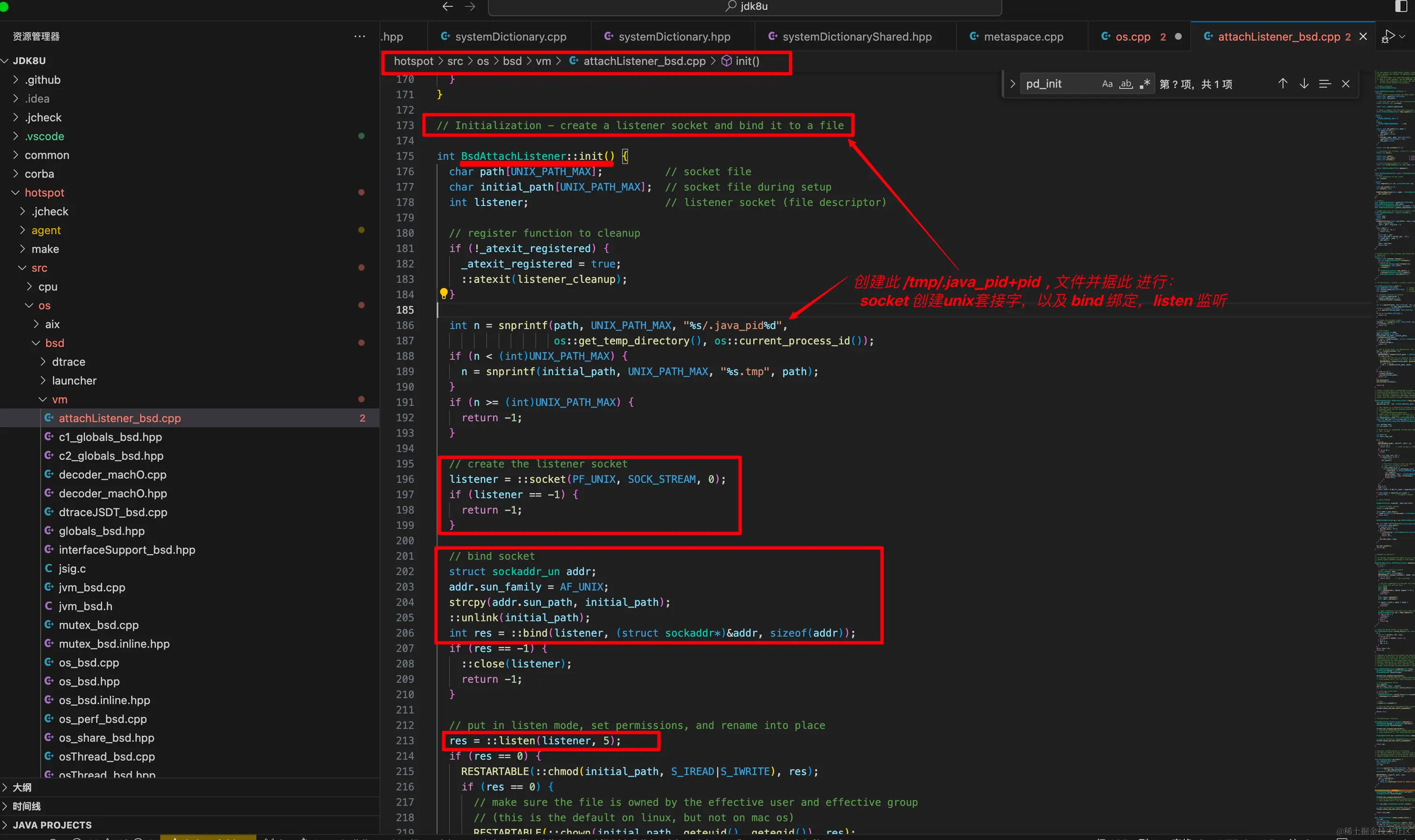Switch to metaspace.cpp tab

(1023, 36)
